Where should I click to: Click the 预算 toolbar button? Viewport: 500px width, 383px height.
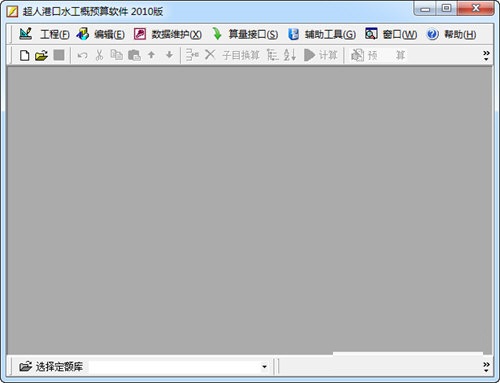378,55
